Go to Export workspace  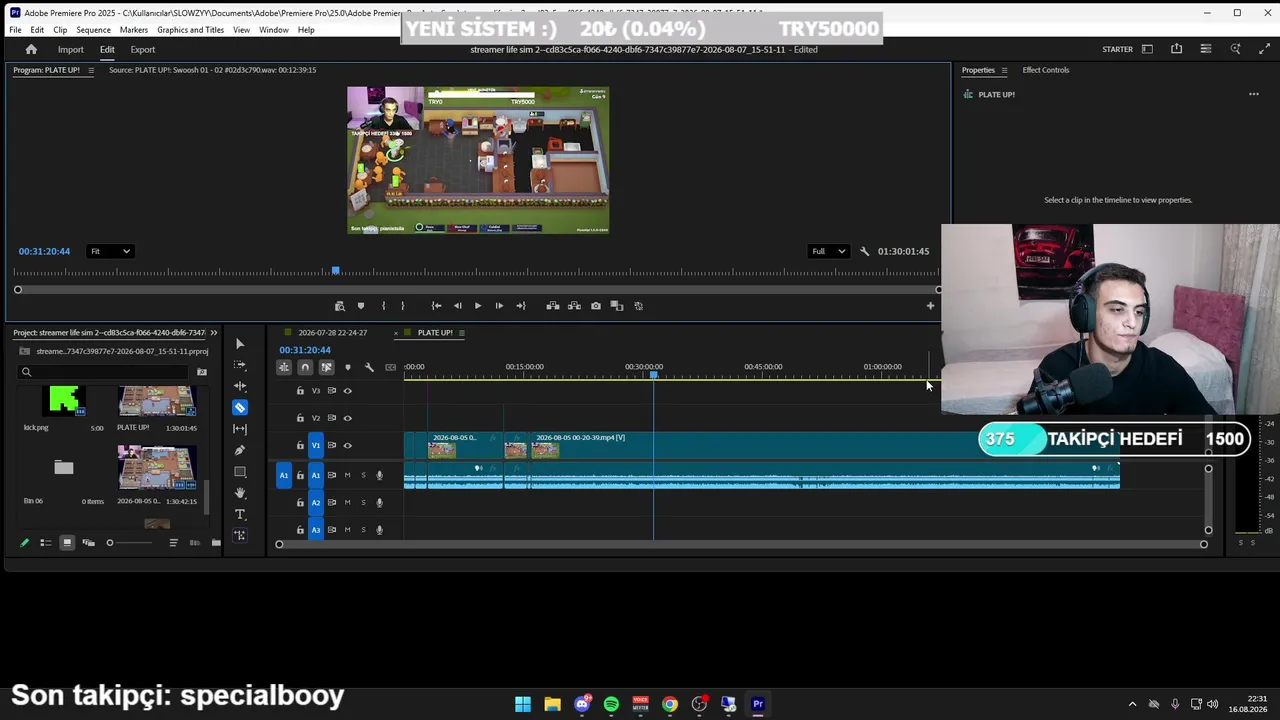(x=143, y=50)
